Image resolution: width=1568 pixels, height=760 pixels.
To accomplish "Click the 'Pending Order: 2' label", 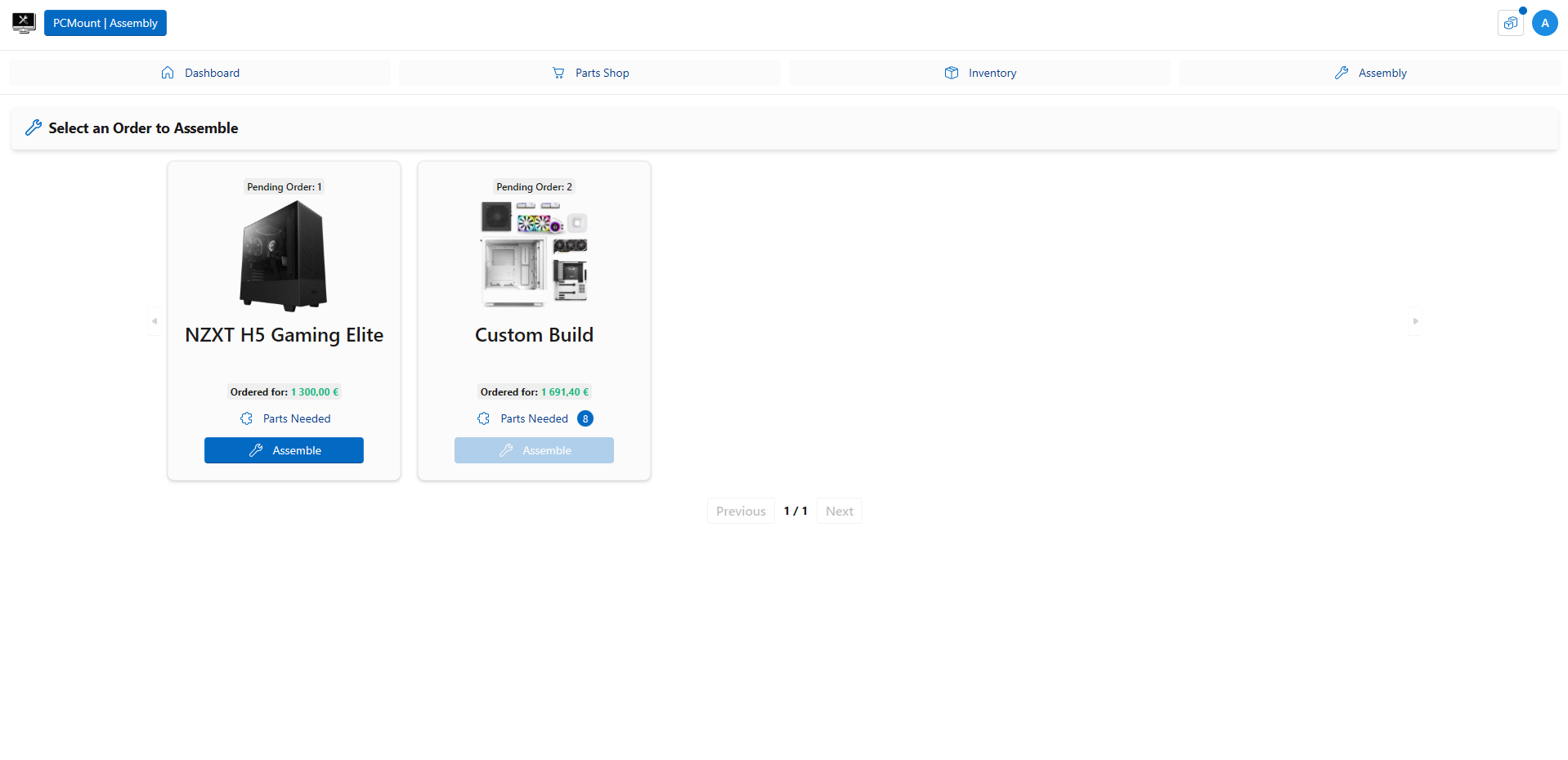I will [x=534, y=187].
